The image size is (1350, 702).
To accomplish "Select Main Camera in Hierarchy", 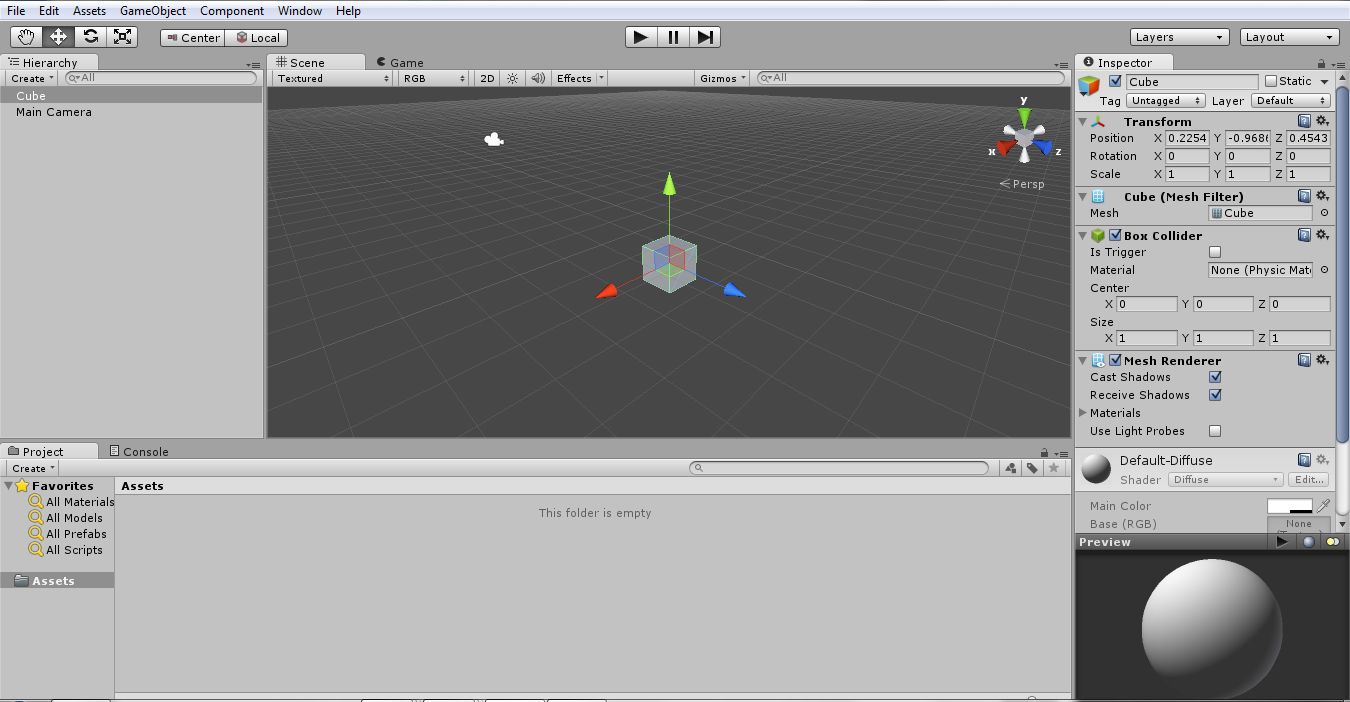I will [54, 112].
